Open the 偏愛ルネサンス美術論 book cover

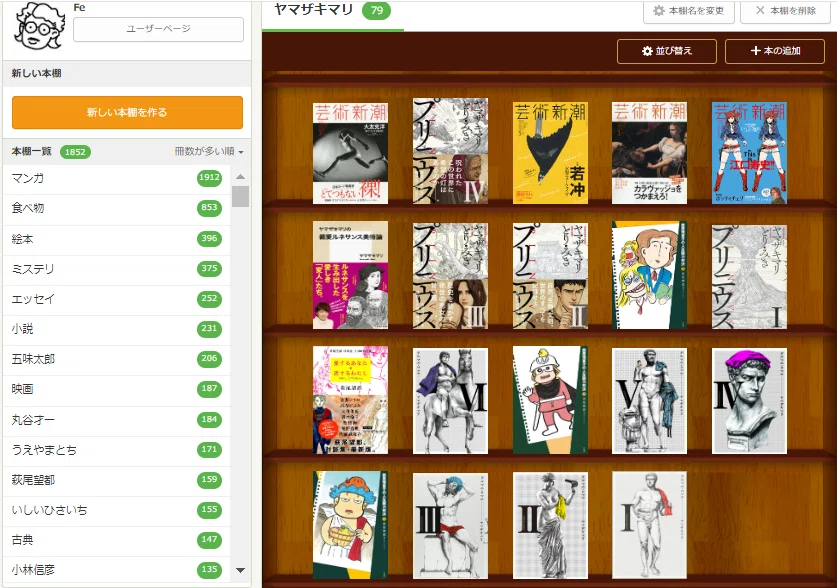click(350, 275)
